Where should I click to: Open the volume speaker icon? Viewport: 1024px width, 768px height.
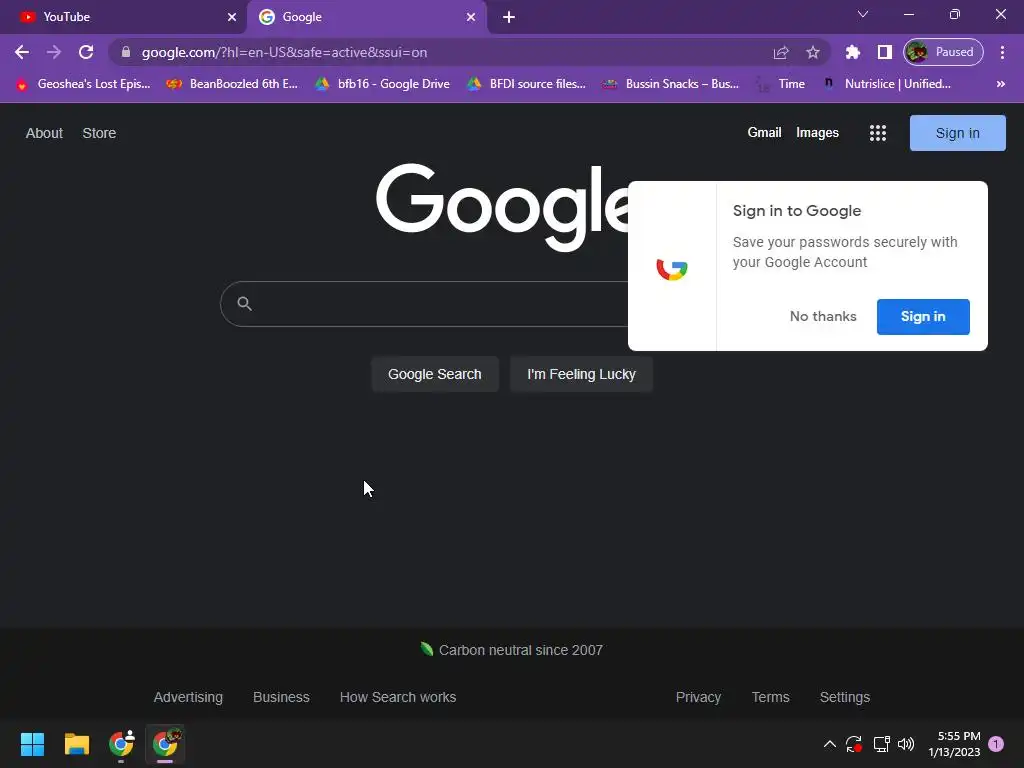pyautogui.click(x=906, y=744)
